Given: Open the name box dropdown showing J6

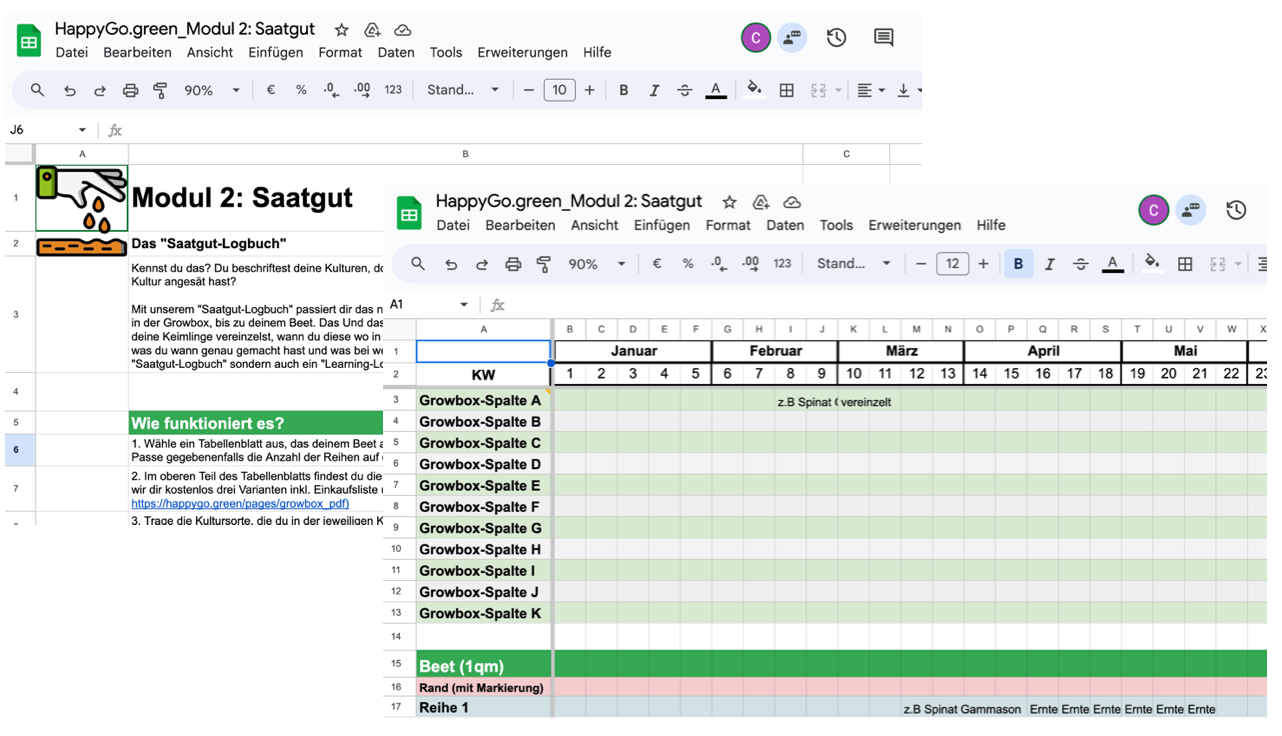Looking at the screenshot, I should 82,130.
